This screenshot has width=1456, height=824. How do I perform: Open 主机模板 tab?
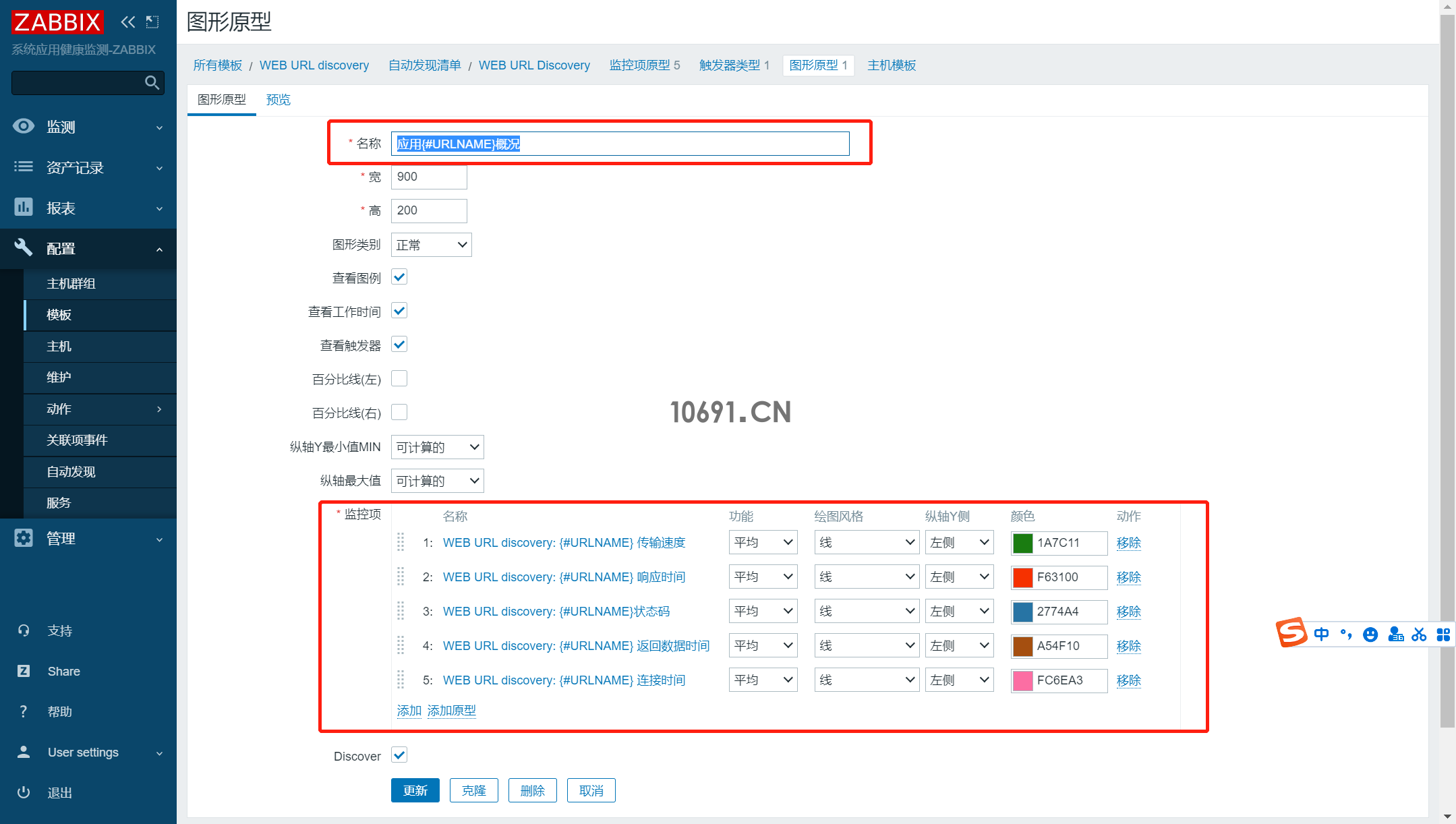pos(892,65)
